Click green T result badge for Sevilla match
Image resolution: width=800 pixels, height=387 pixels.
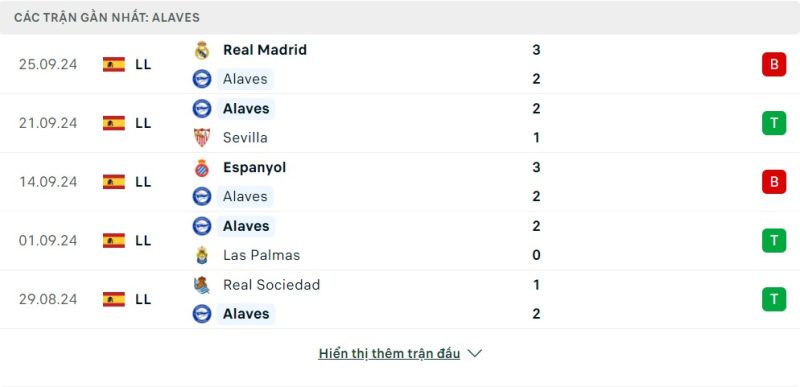click(x=774, y=123)
